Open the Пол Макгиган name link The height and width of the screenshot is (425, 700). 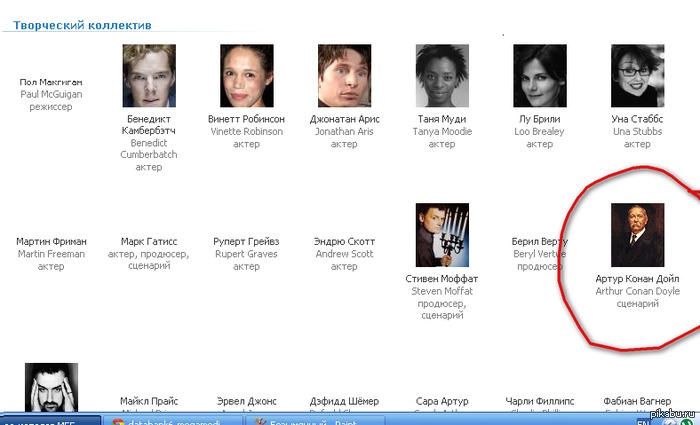click(x=51, y=82)
